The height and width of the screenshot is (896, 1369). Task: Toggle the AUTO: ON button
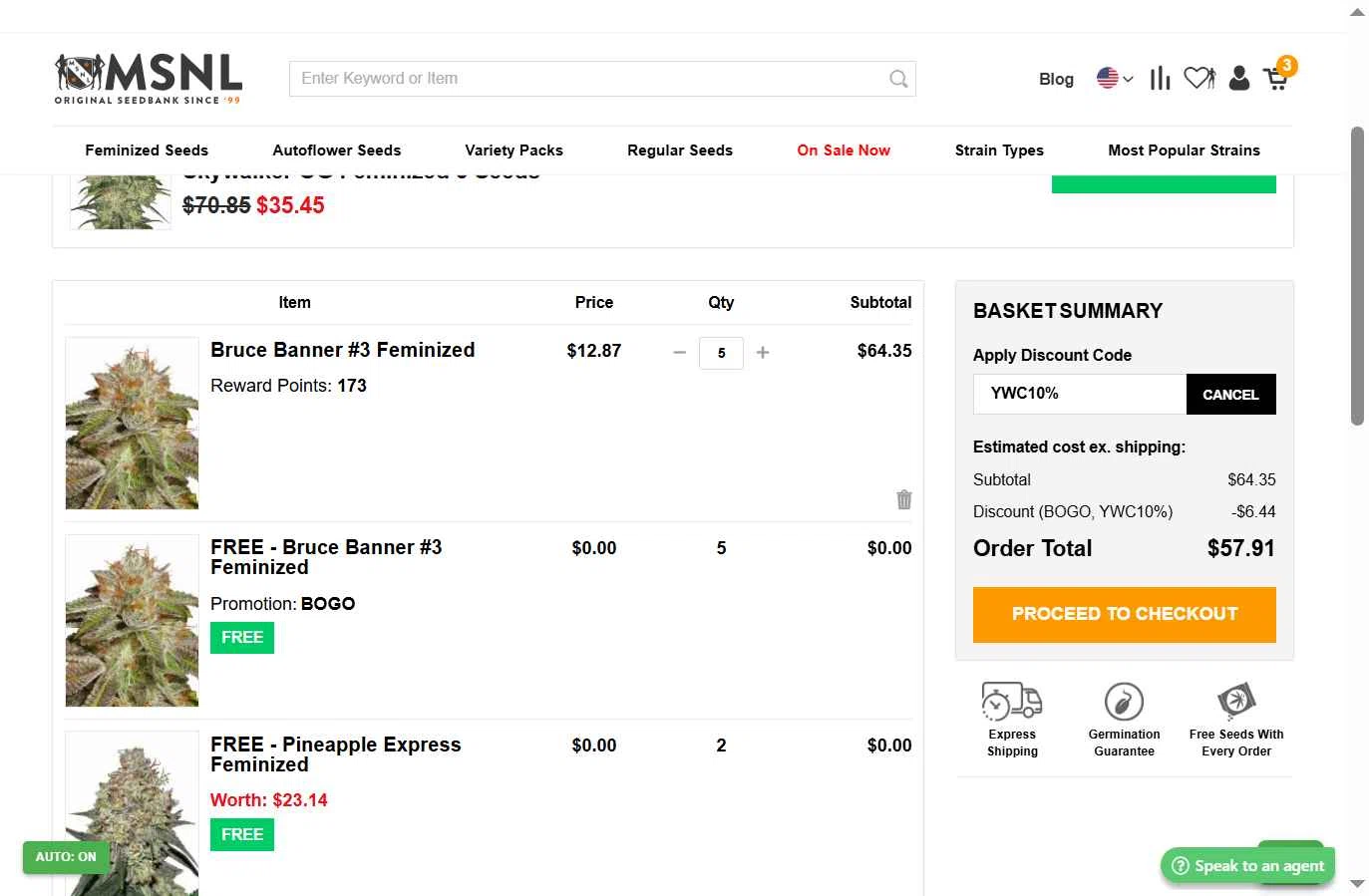(66, 857)
